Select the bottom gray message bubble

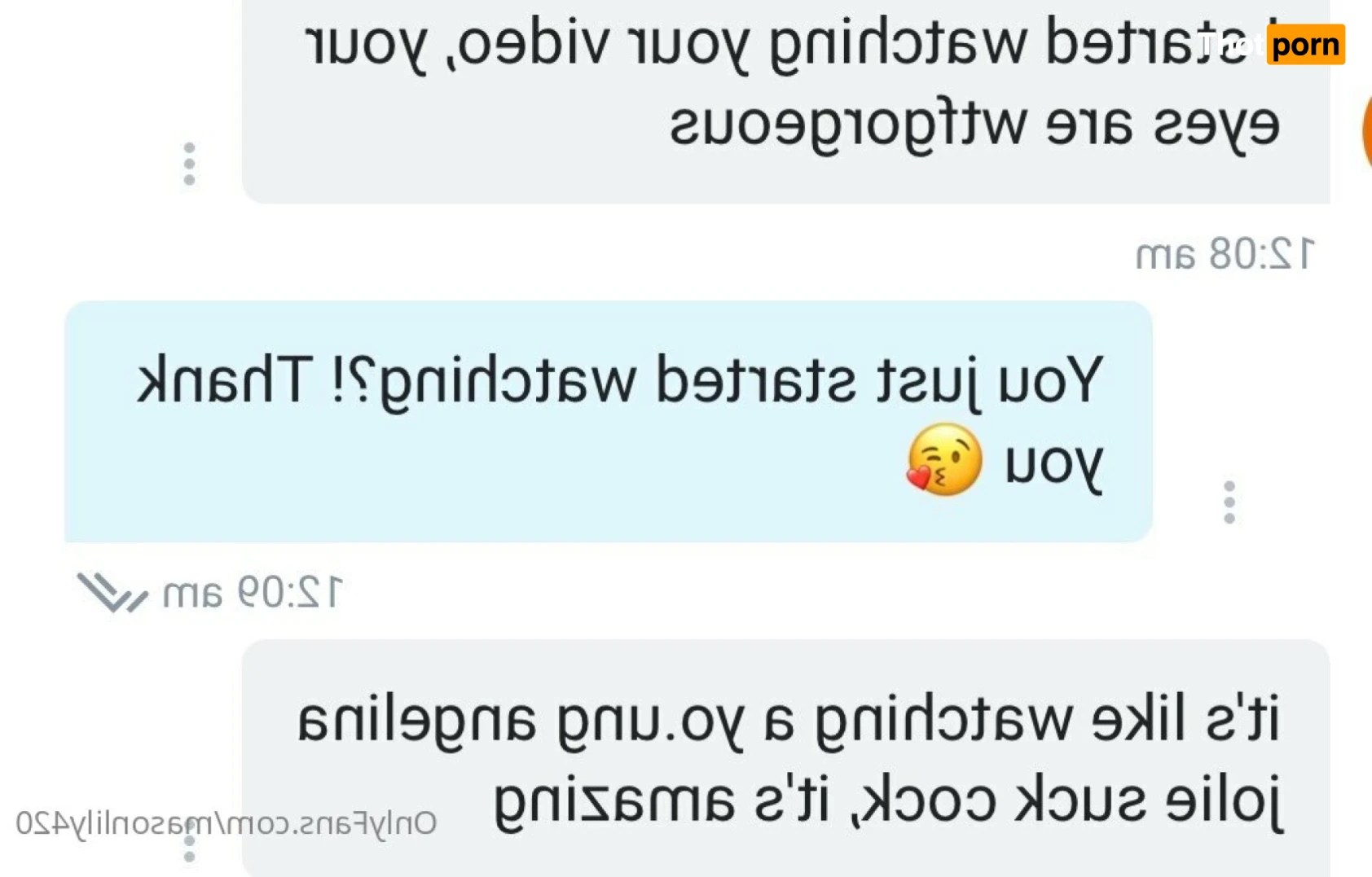(786, 758)
